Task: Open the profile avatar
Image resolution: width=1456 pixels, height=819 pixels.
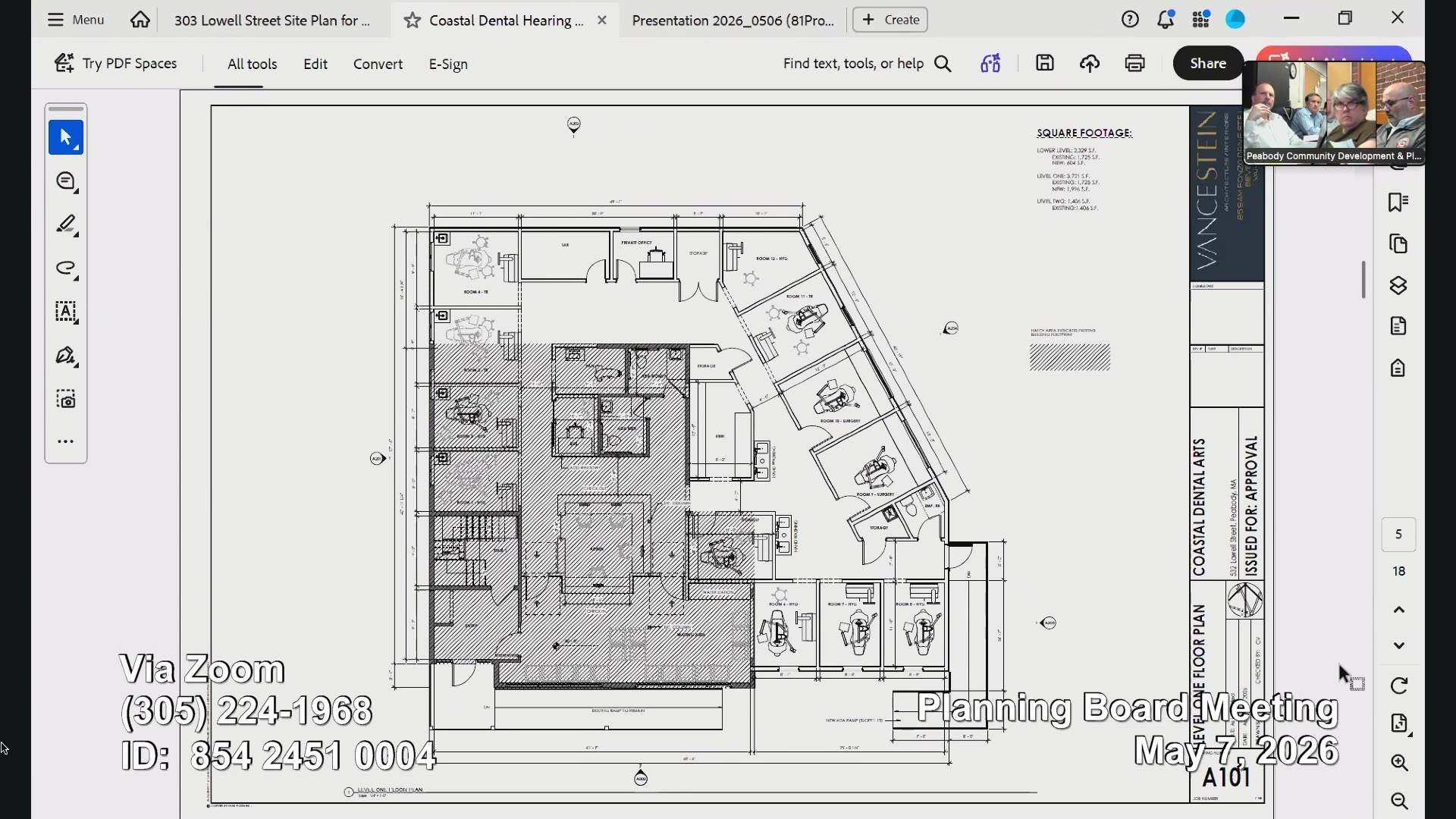Action: pos(1235,20)
